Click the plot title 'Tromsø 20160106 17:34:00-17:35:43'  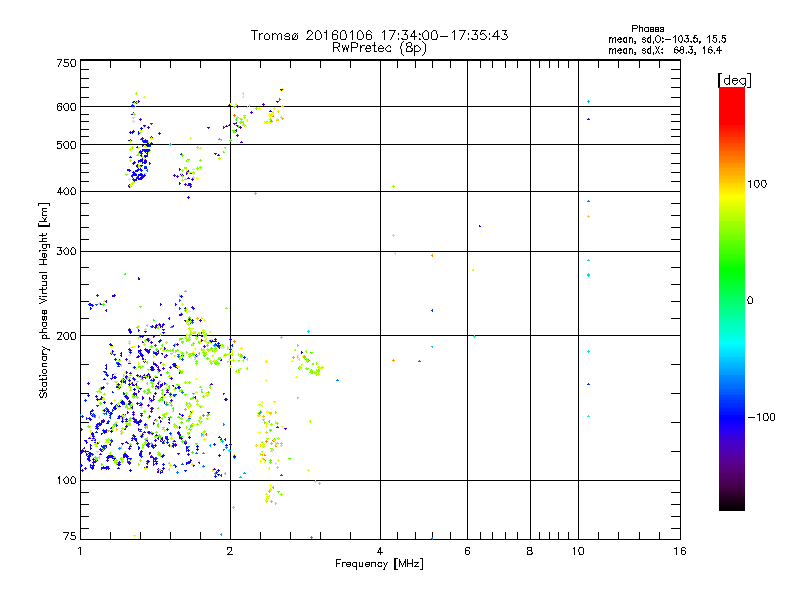pyautogui.click(x=379, y=35)
